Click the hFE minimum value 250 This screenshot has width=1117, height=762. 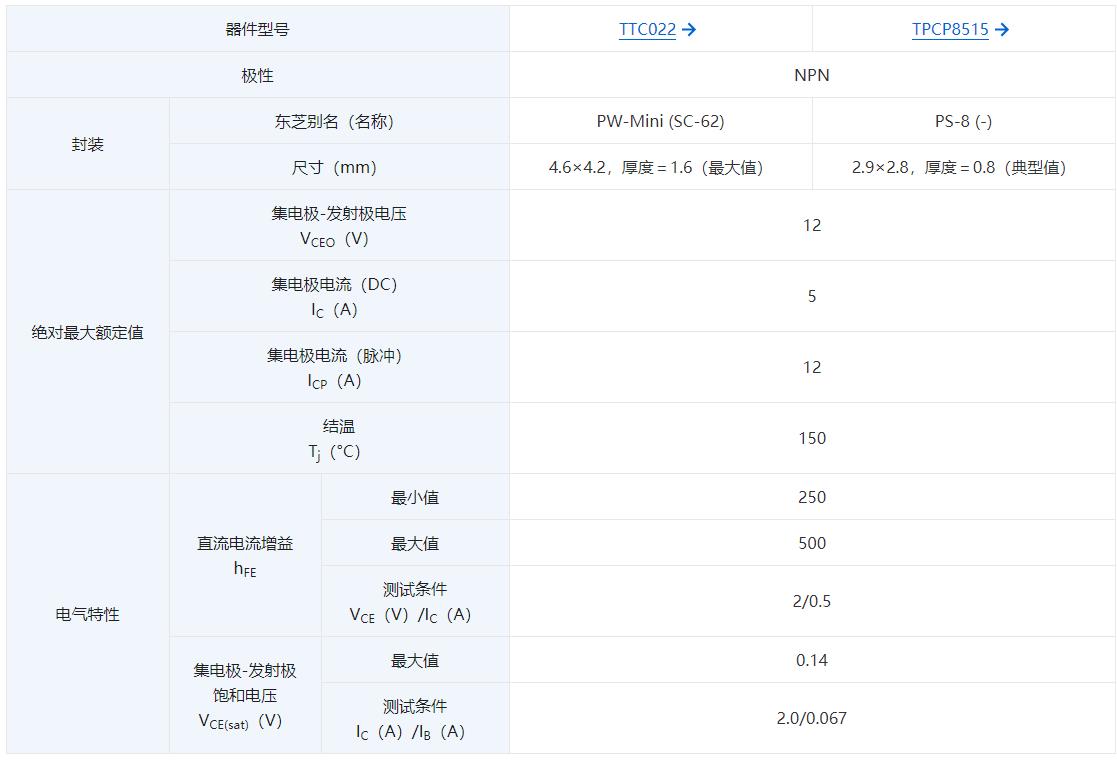pyautogui.click(x=812, y=497)
